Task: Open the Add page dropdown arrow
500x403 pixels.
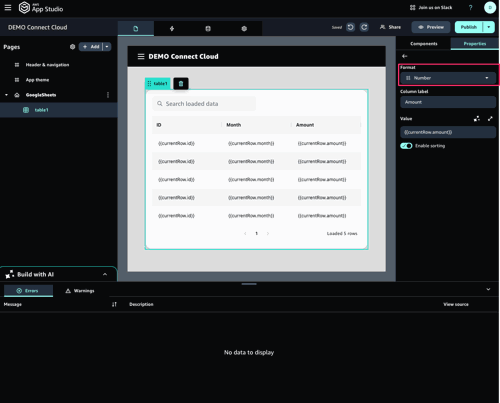Action: click(x=107, y=47)
